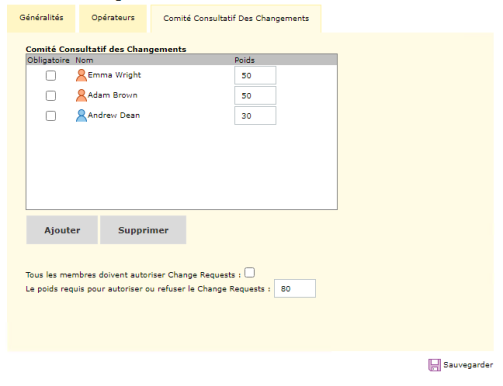Tick the Obligatoire checkbox for Emma Wright

tap(51, 76)
